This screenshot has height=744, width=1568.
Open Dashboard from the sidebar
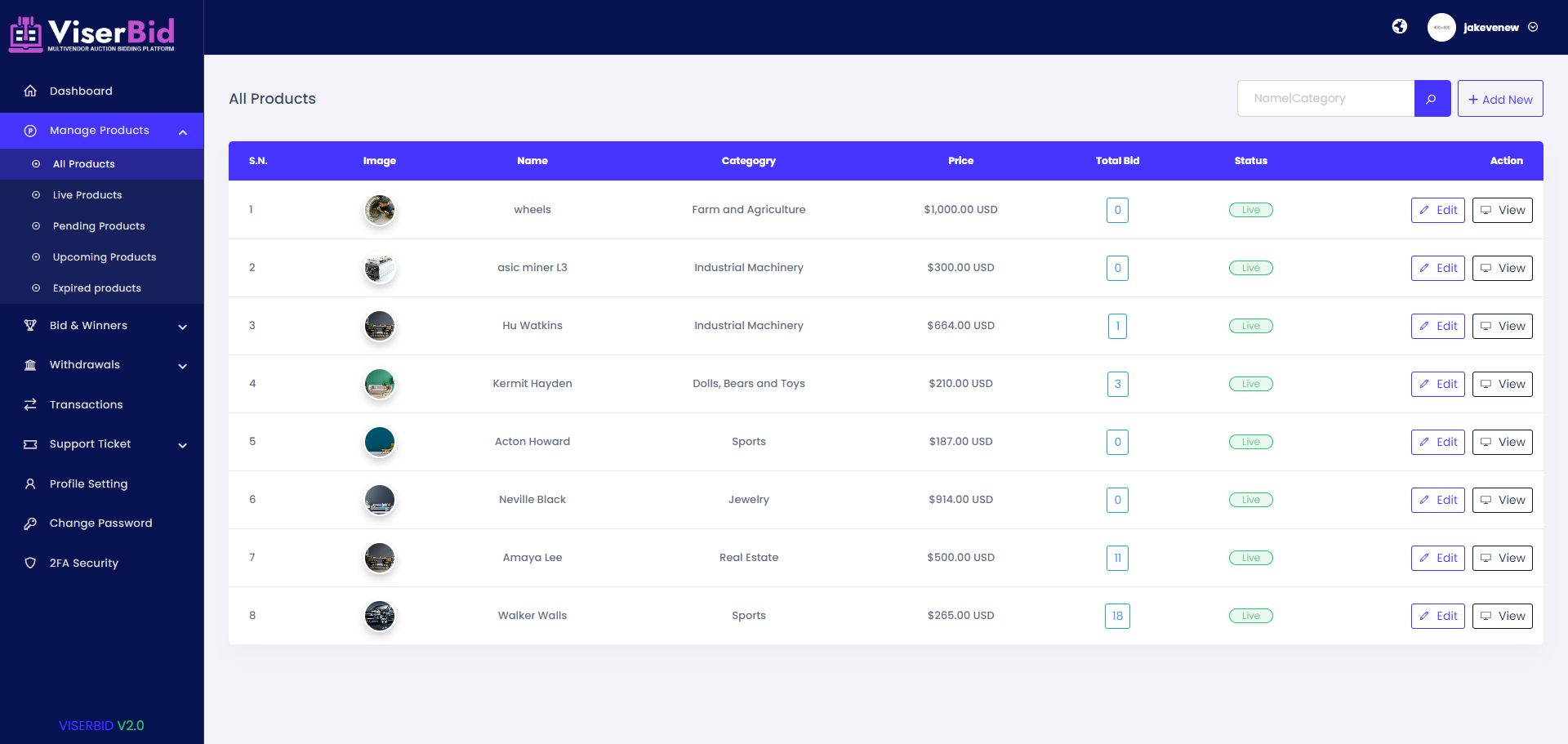click(101, 91)
